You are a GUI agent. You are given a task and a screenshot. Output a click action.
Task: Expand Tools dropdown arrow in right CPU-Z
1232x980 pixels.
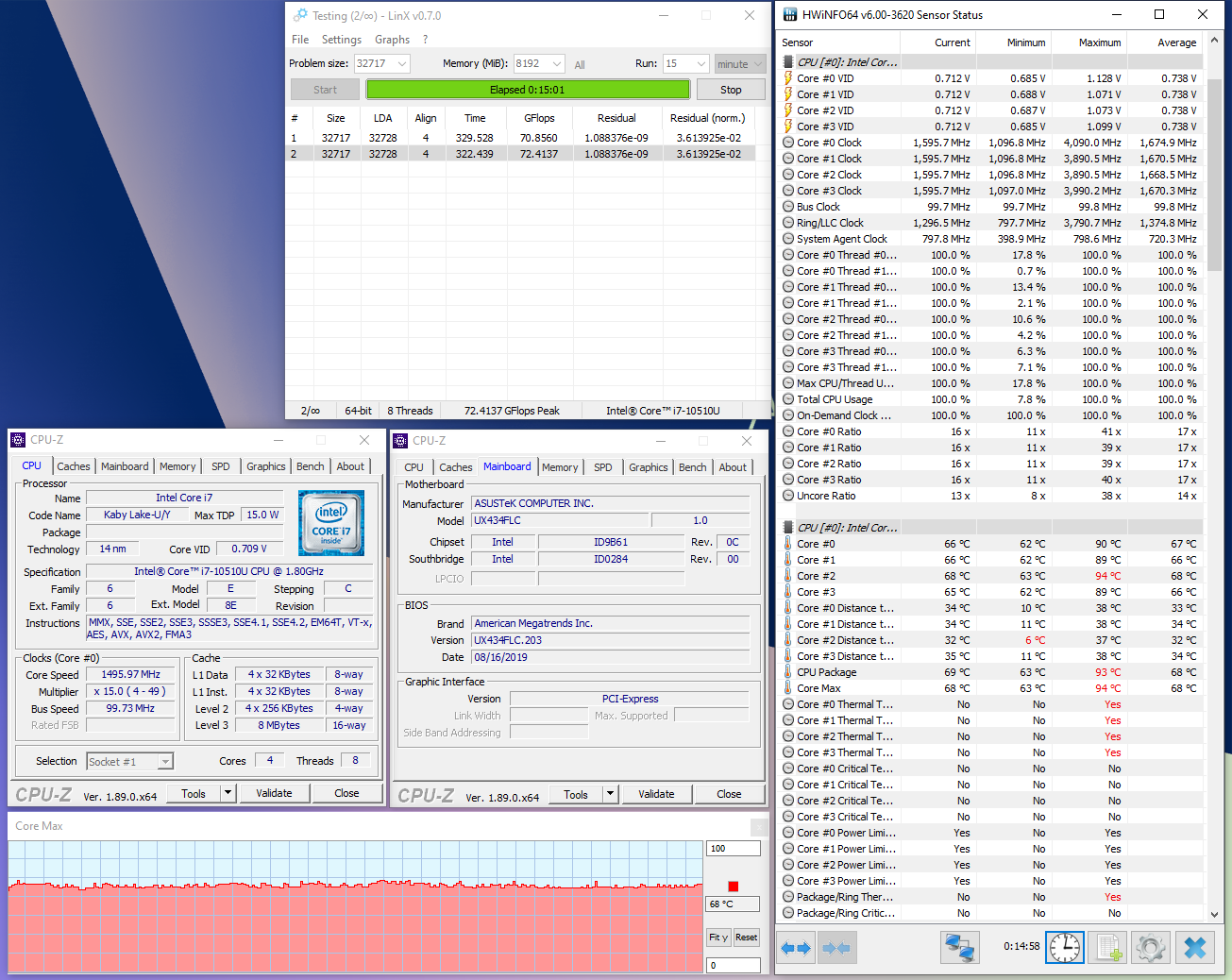click(610, 794)
